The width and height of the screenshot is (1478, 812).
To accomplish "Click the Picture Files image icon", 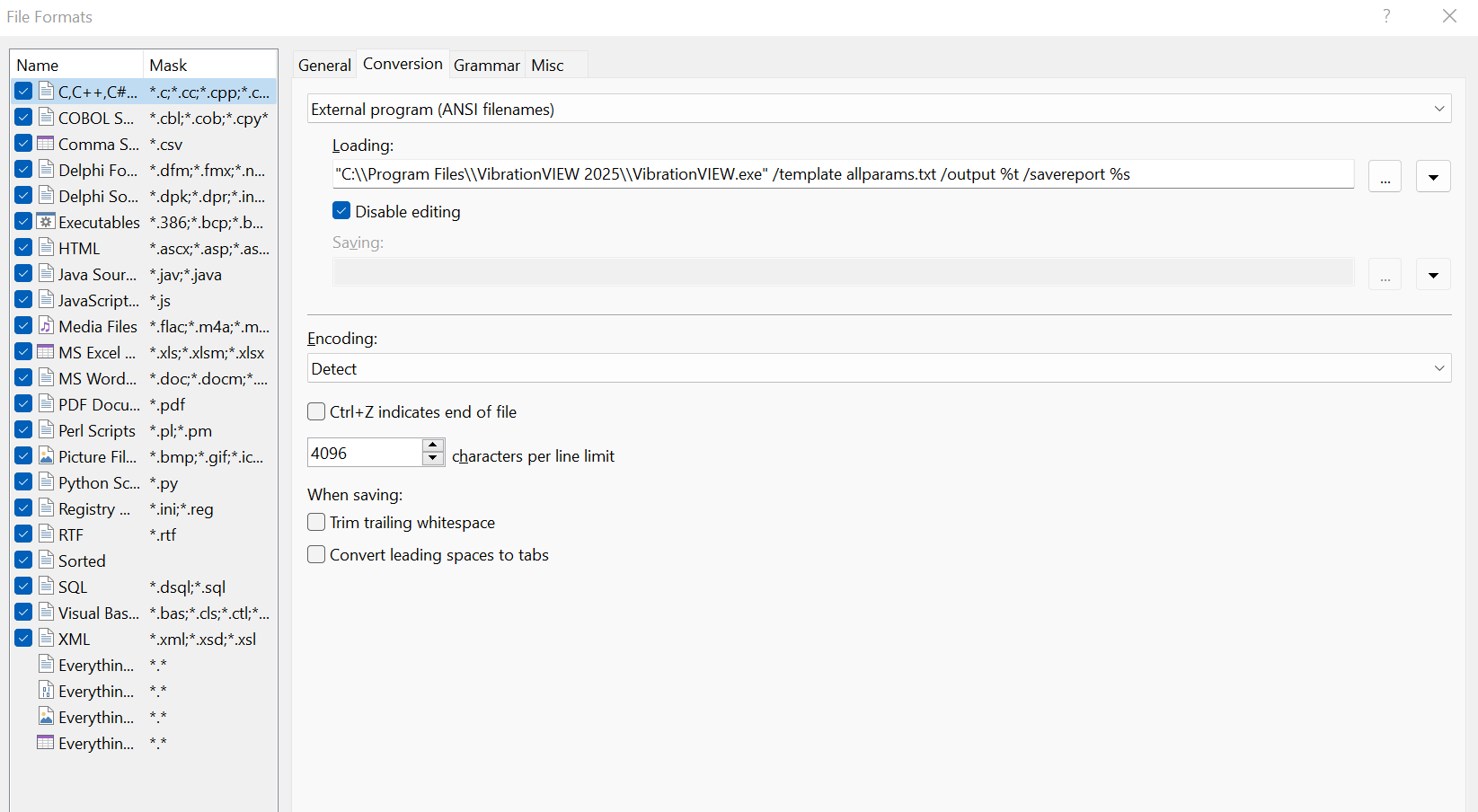I will click(x=46, y=456).
